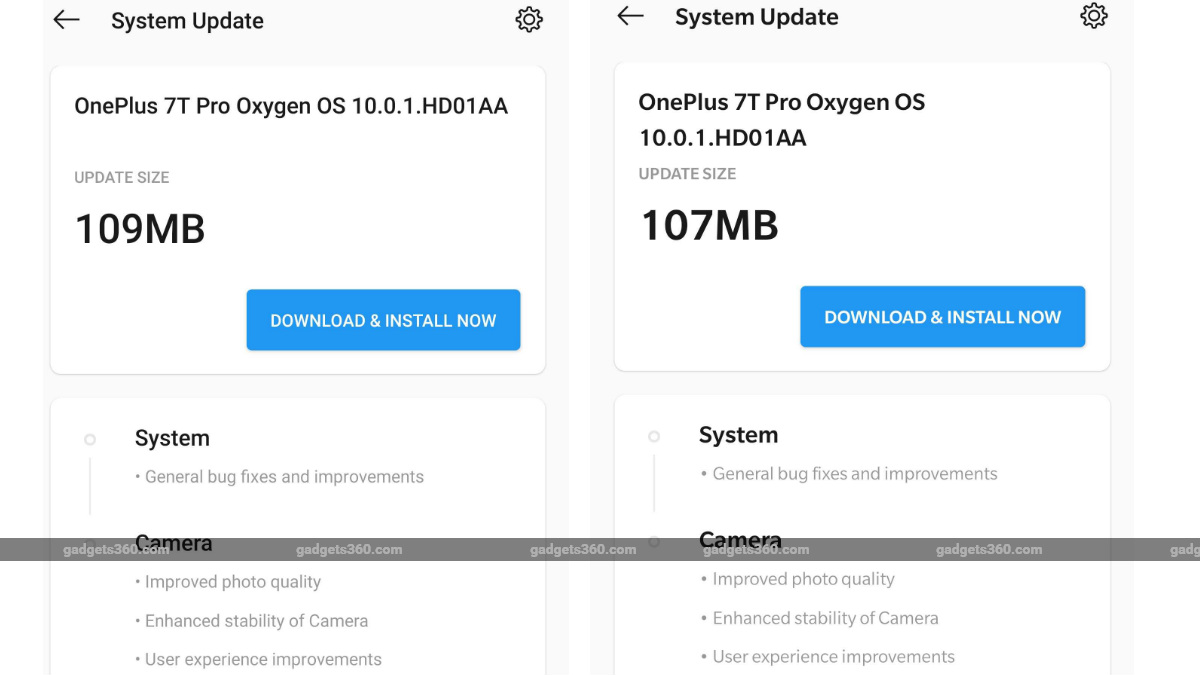The width and height of the screenshot is (1200, 675).
Task: Click right screen's System Update title
Action: [x=757, y=17]
